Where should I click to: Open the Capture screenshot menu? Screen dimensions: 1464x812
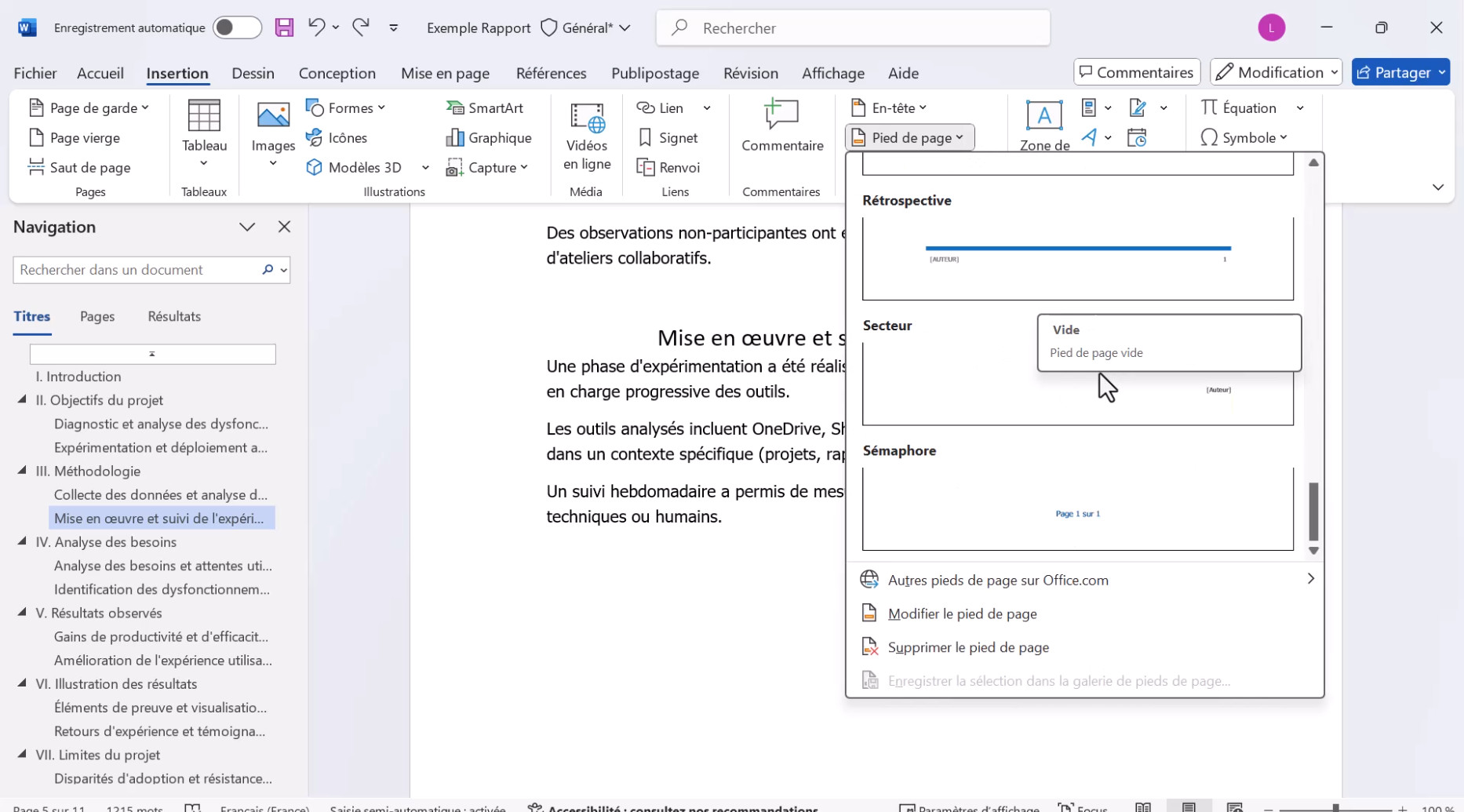[487, 167]
